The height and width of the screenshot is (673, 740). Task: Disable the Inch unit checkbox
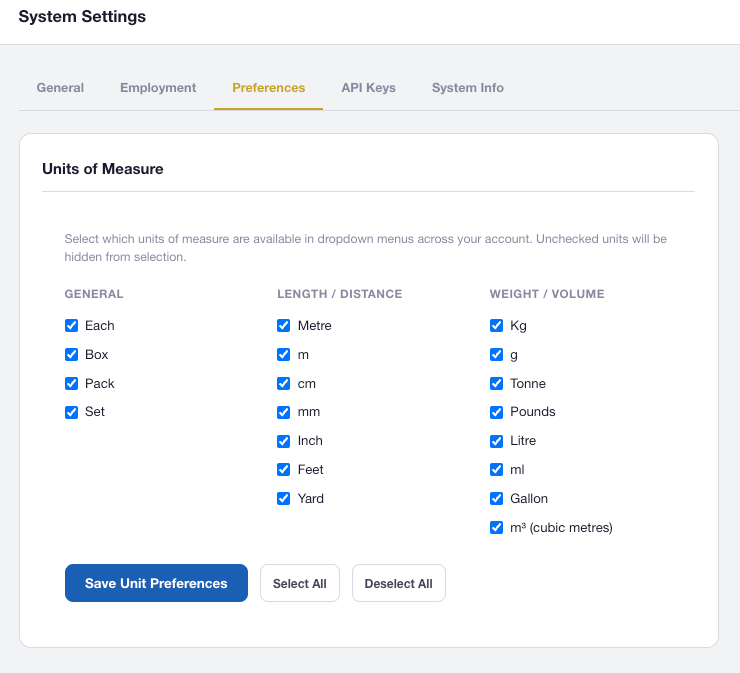point(284,441)
